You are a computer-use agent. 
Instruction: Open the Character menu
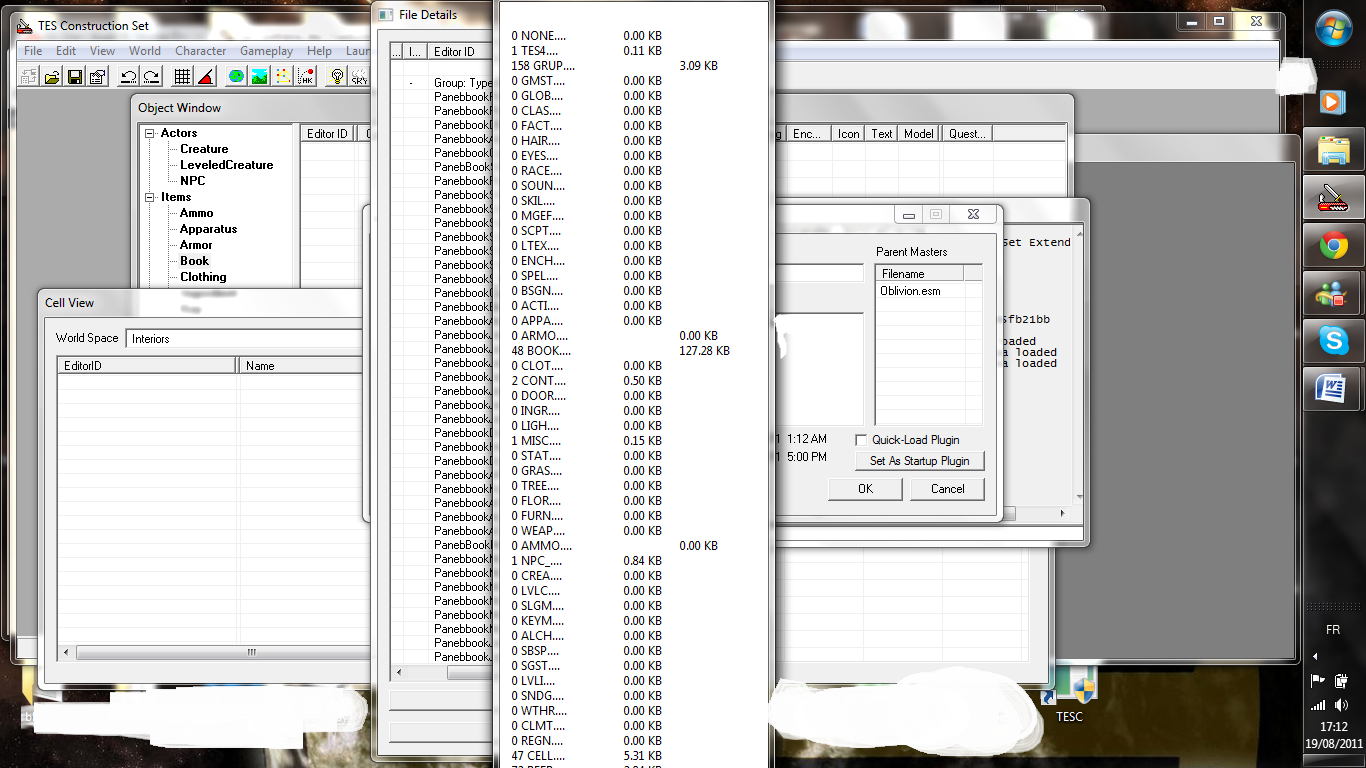coord(201,51)
